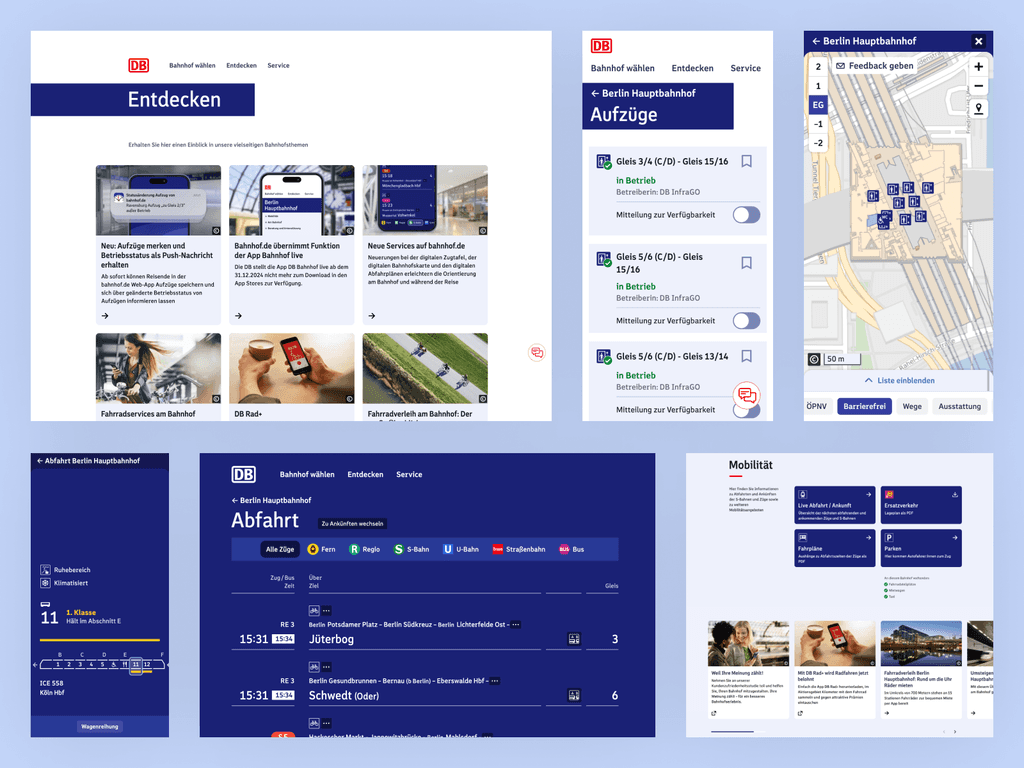The height and width of the screenshot is (768, 1024).
Task: Expand the ellipsis after Berlin Lichterfelde Ost stops
Action: (516, 625)
